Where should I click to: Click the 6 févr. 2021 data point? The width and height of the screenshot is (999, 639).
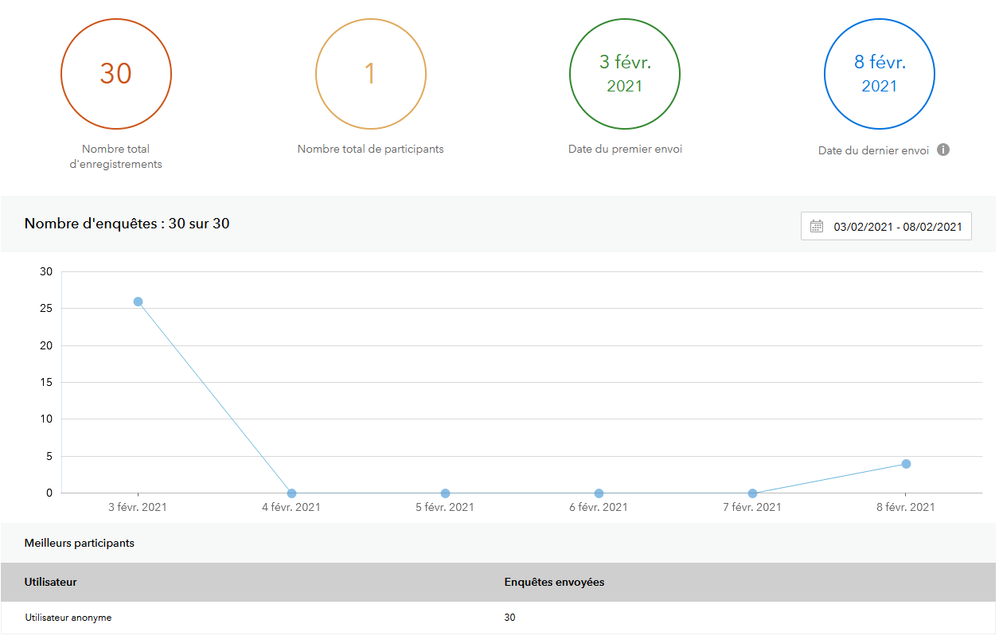[599, 493]
